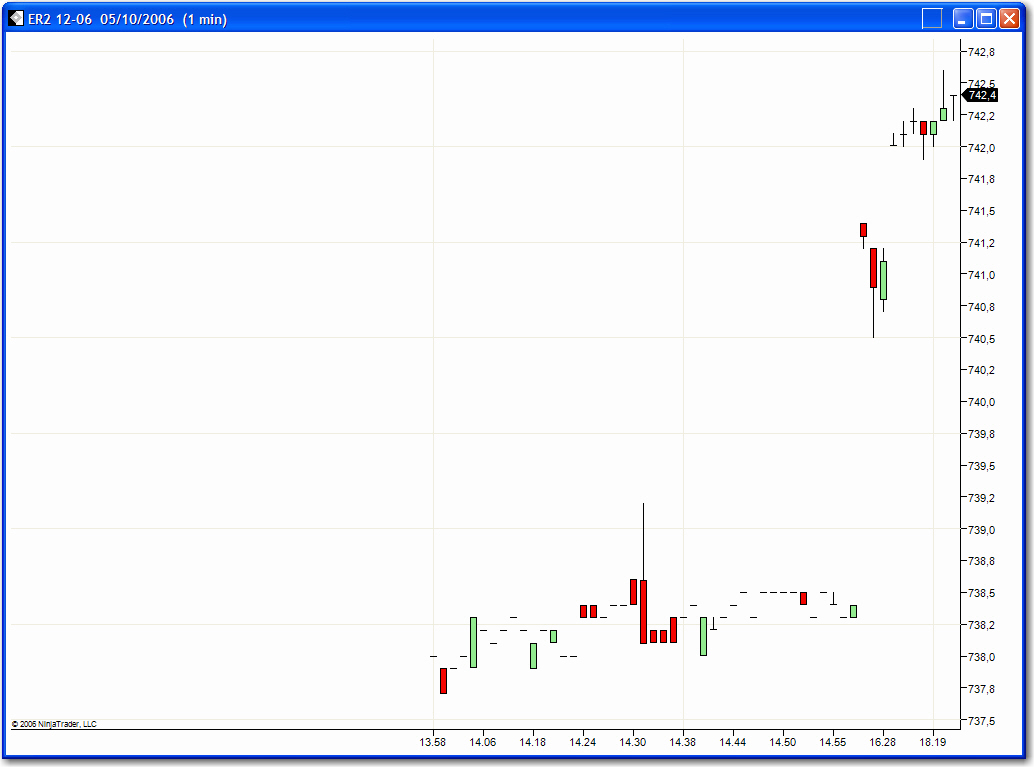Click the 738,0 price axis label
This screenshot has width=1034, height=767.
click(981, 657)
